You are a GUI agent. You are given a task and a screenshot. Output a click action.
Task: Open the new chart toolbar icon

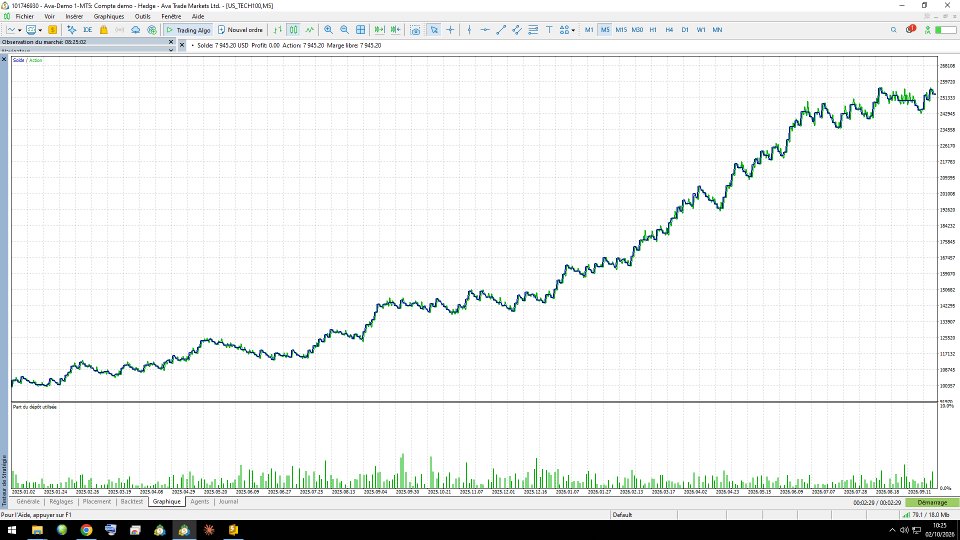click(10, 29)
